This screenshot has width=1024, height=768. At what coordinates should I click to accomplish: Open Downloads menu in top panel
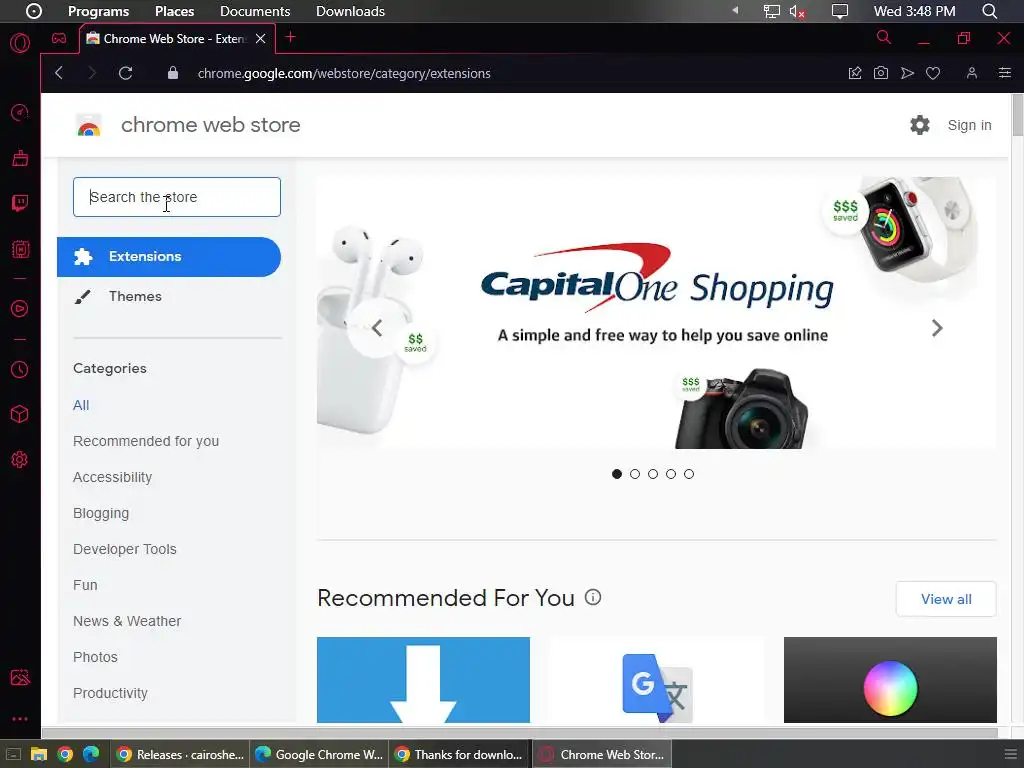(350, 11)
